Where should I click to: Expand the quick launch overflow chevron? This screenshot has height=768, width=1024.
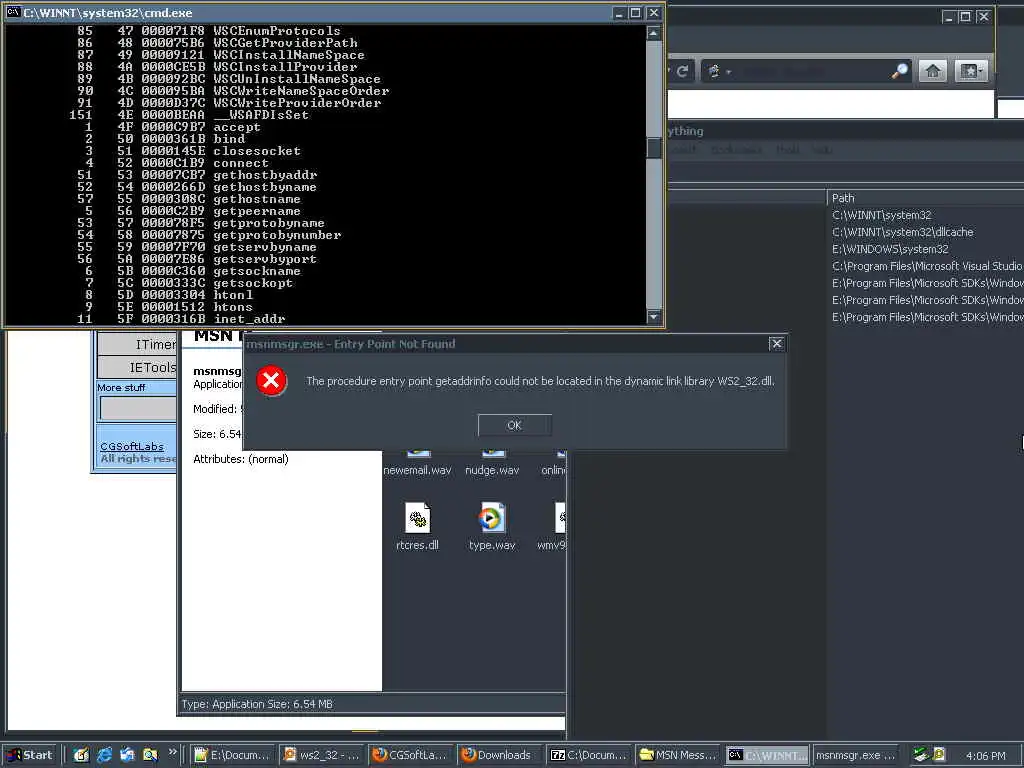[x=172, y=752]
